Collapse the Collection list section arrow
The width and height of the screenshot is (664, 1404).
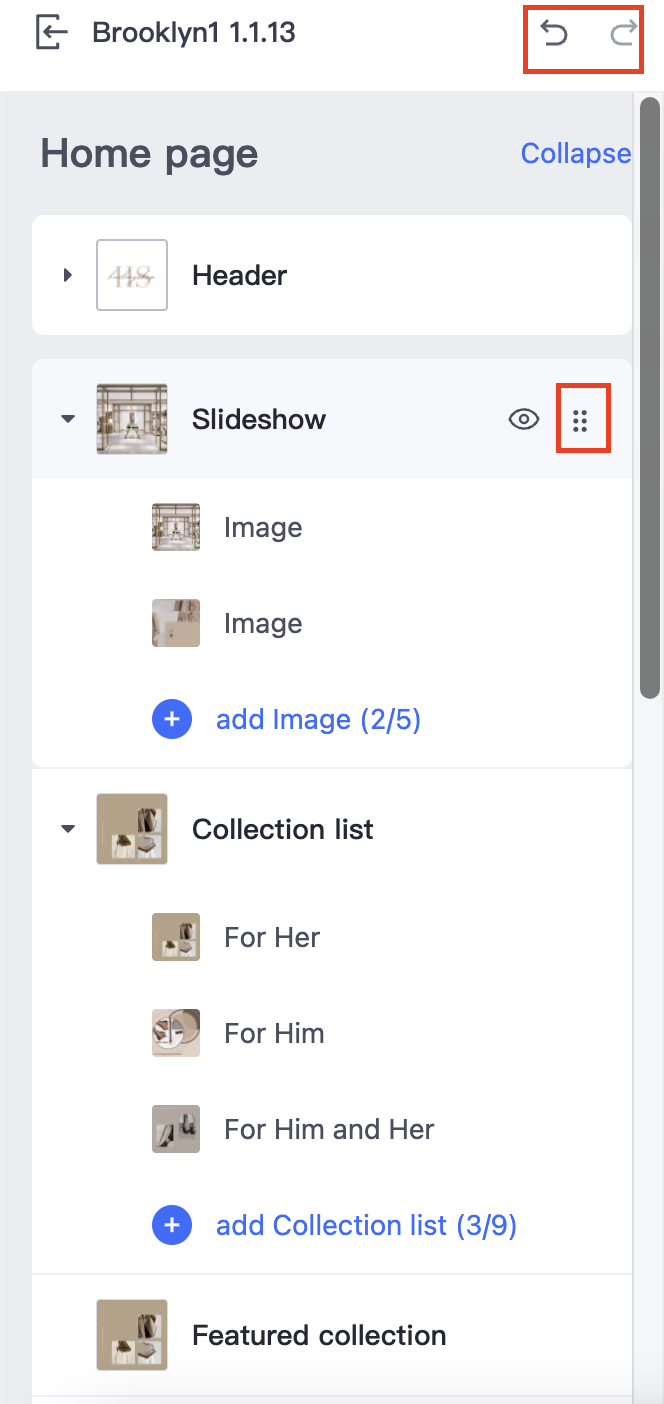pos(68,829)
